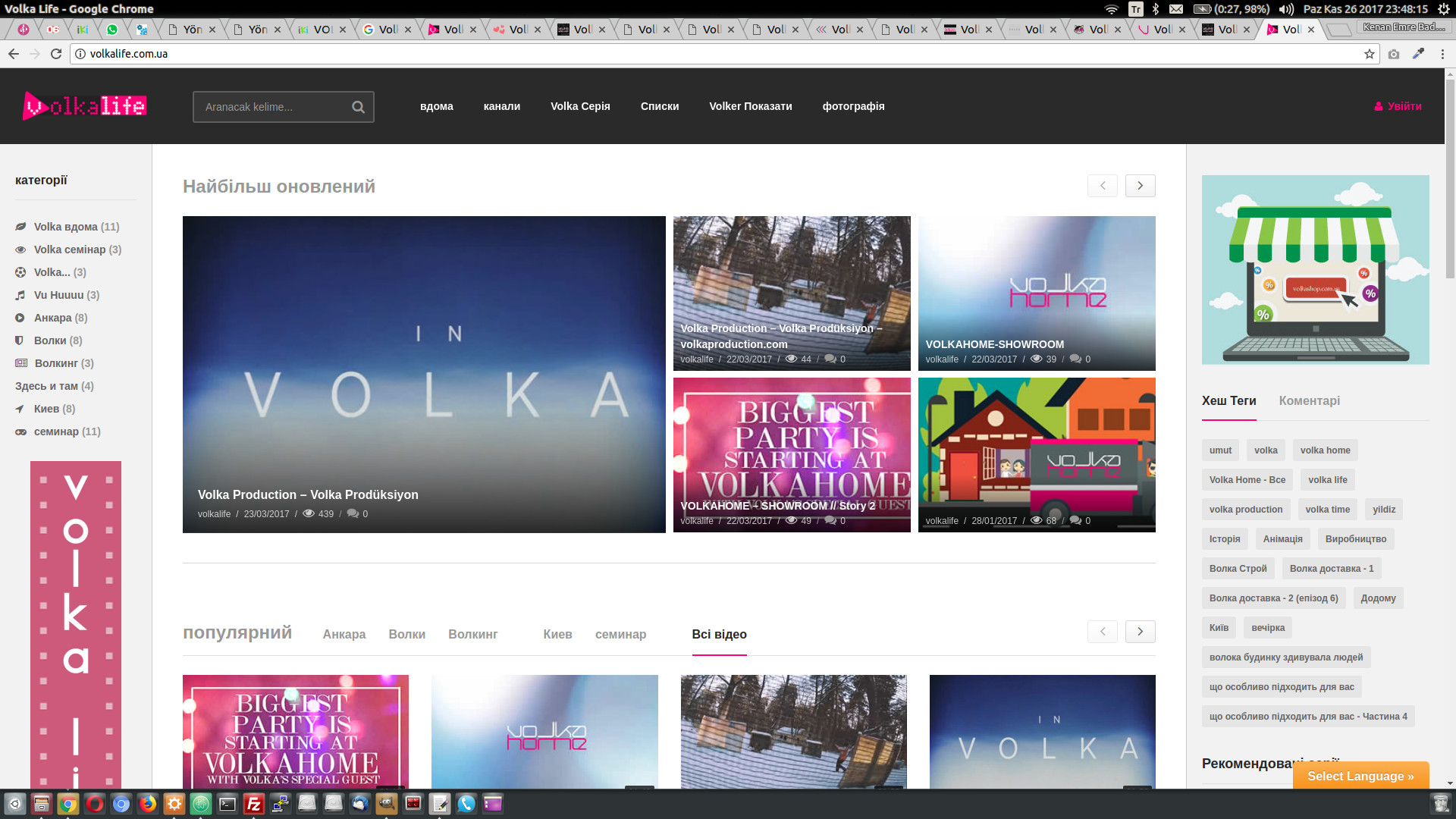
Task: Close the Google Voll tab
Action: pyautogui.click(x=408, y=30)
